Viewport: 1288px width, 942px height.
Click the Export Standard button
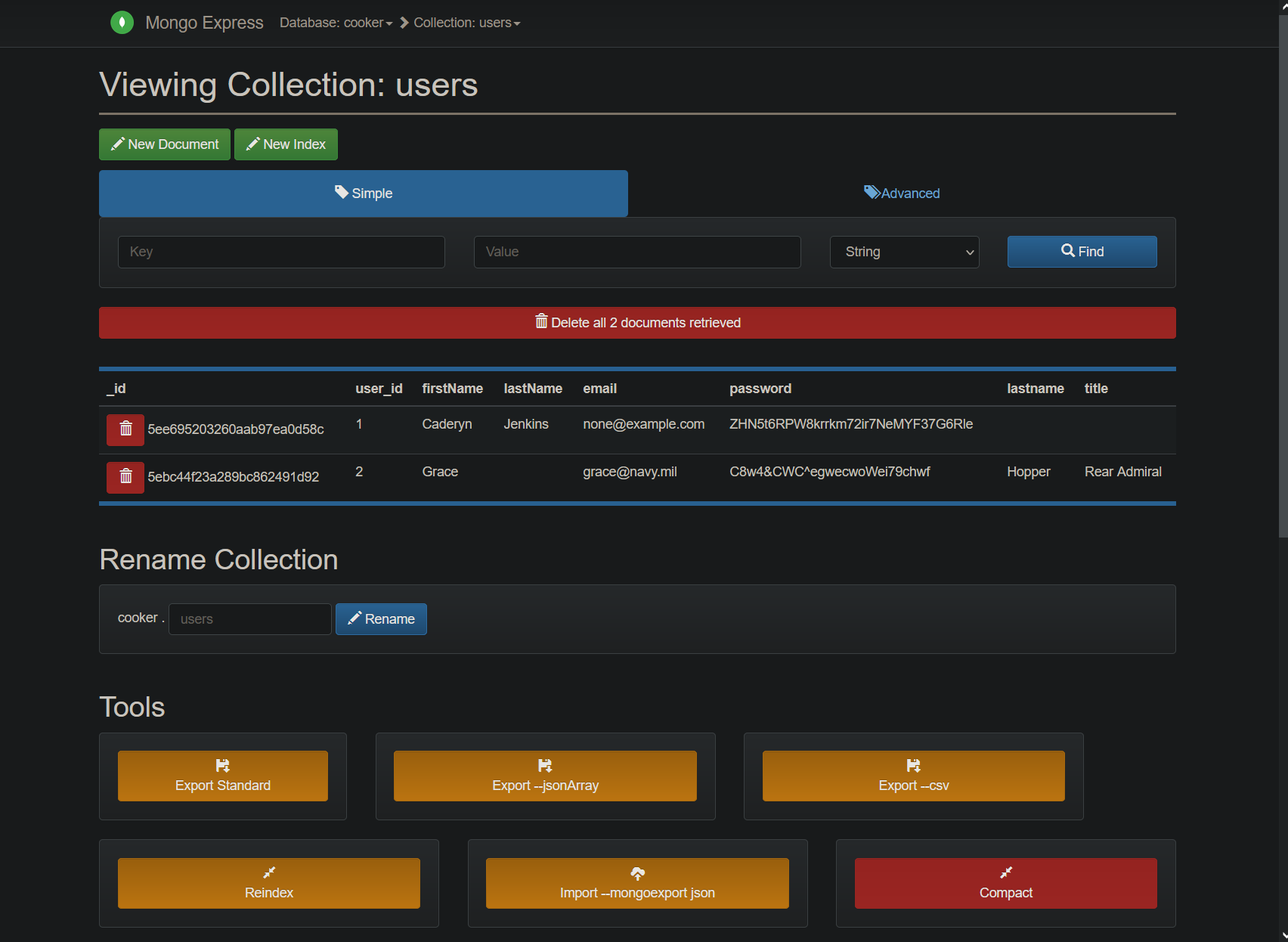(223, 776)
